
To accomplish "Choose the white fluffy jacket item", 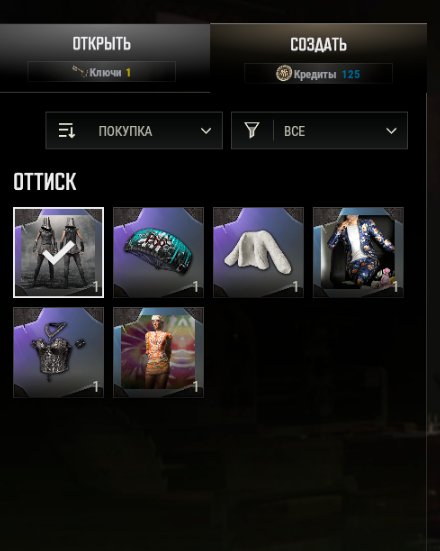I will point(258,252).
